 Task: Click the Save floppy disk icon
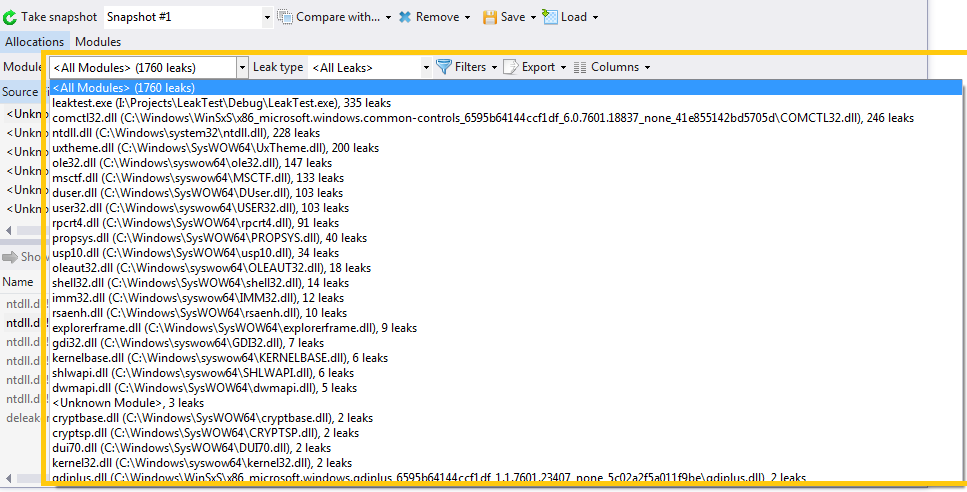[490, 17]
